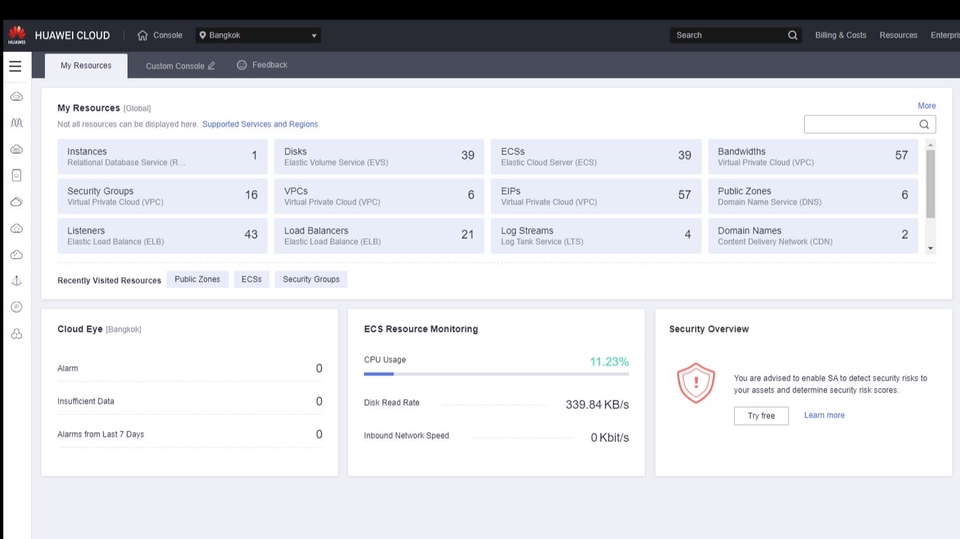Click the Huawei logo in header
Screen dimensions: 960x539
coord(16,35)
